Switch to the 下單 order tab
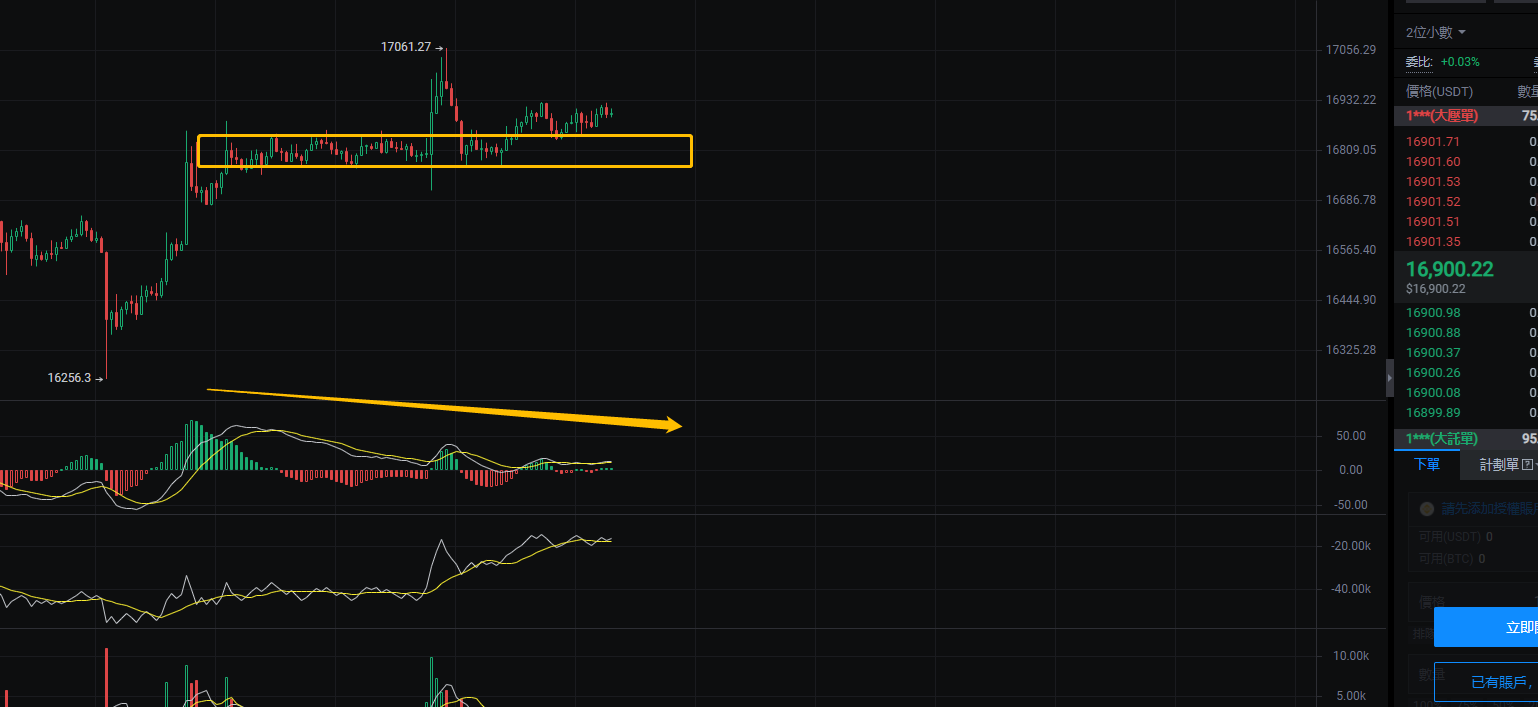The width and height of the screenshot is (1538, 707). pos(1426,464)
